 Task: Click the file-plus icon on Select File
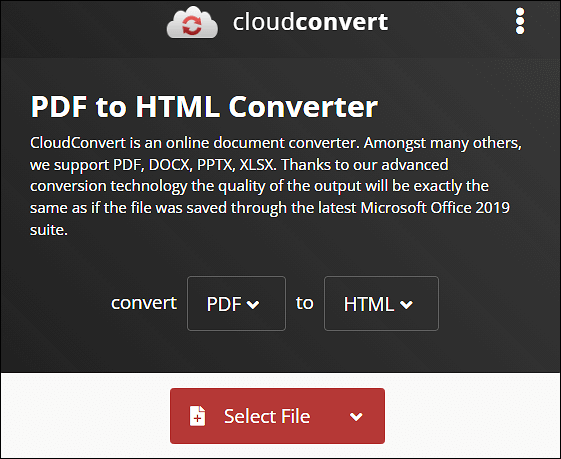coord(197,416)
